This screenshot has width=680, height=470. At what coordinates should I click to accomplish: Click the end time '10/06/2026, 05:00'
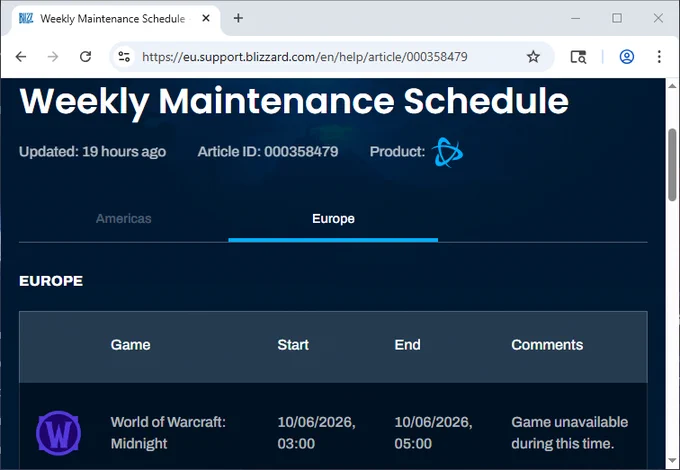[434, 433]
